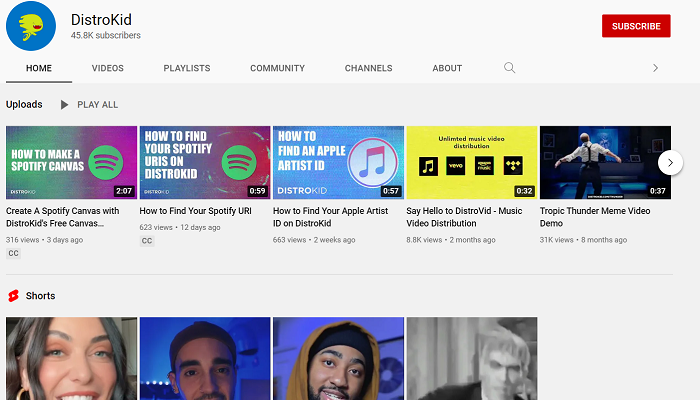The width and height of the screenshot is (700, 400).
Task: Click the DistroKid channel name
Action: point(101,20)
